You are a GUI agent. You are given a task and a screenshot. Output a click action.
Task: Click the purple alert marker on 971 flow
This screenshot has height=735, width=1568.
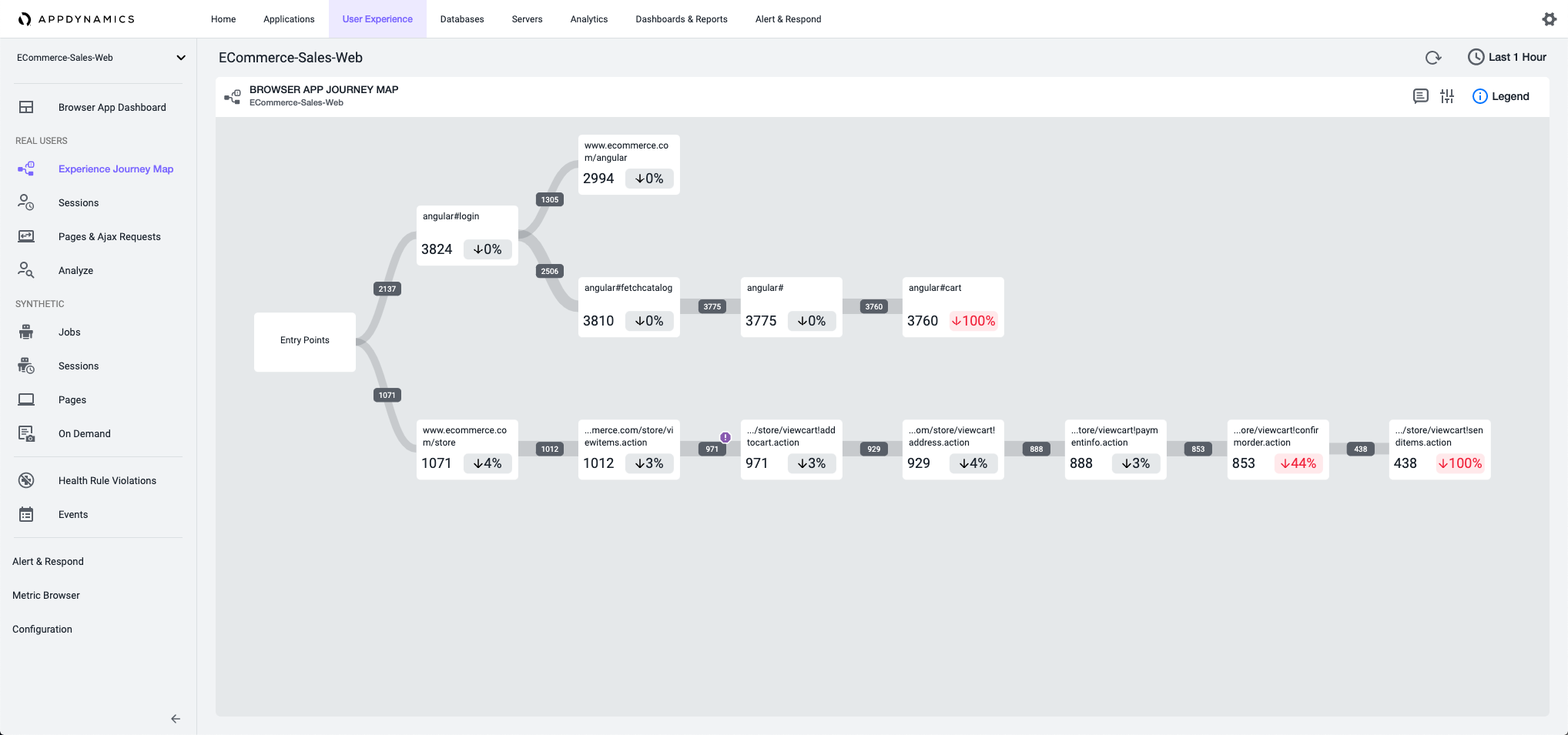coord(725,437)
